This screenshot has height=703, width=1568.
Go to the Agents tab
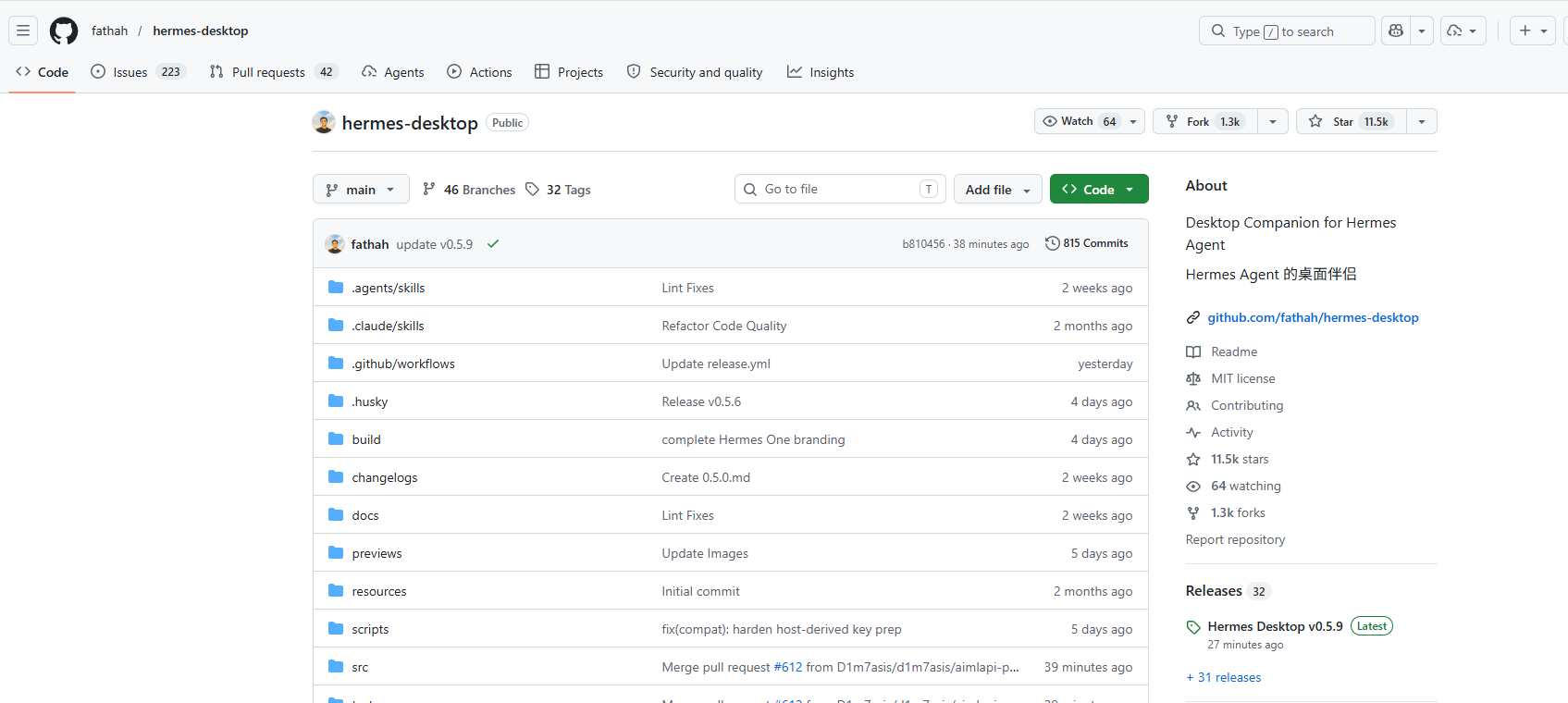(x=393, y=72)
